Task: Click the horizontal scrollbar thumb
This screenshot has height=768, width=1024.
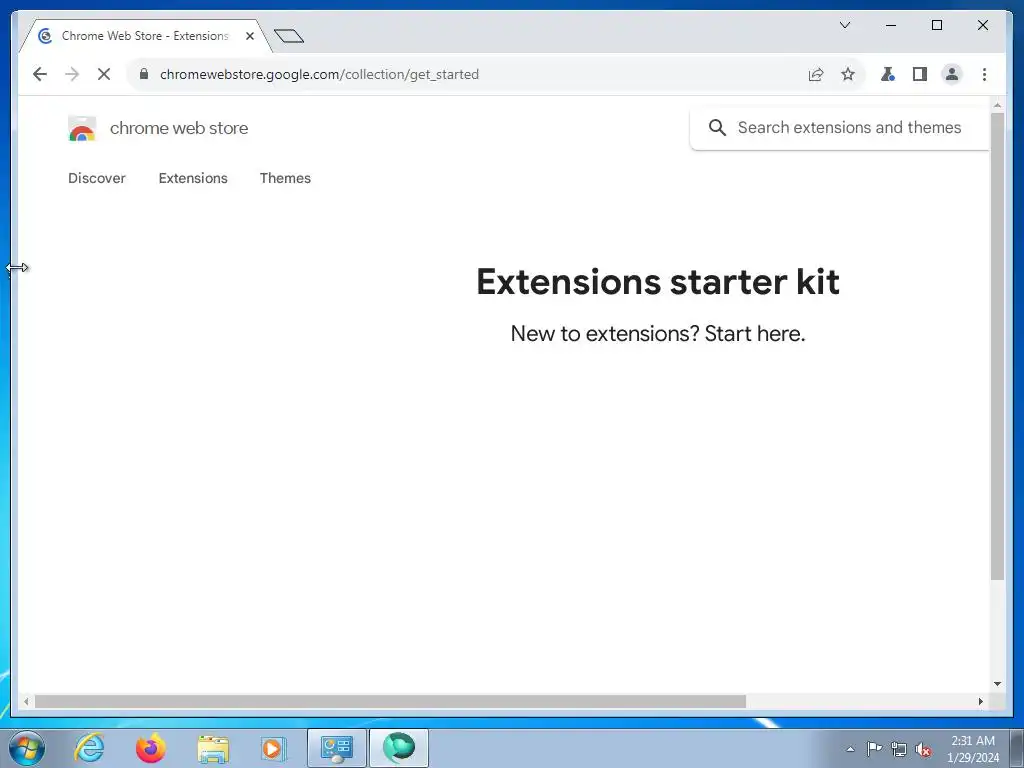Action: [x=390, y=701]
